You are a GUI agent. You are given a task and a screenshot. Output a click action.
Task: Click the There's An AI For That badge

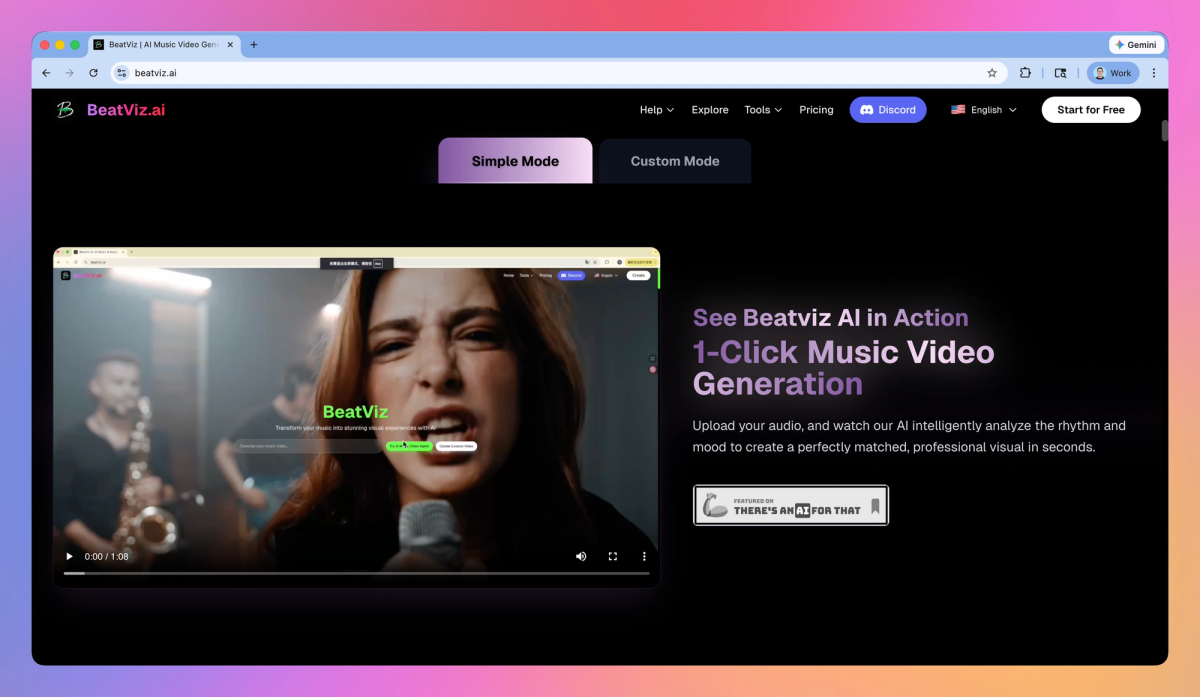791,505
